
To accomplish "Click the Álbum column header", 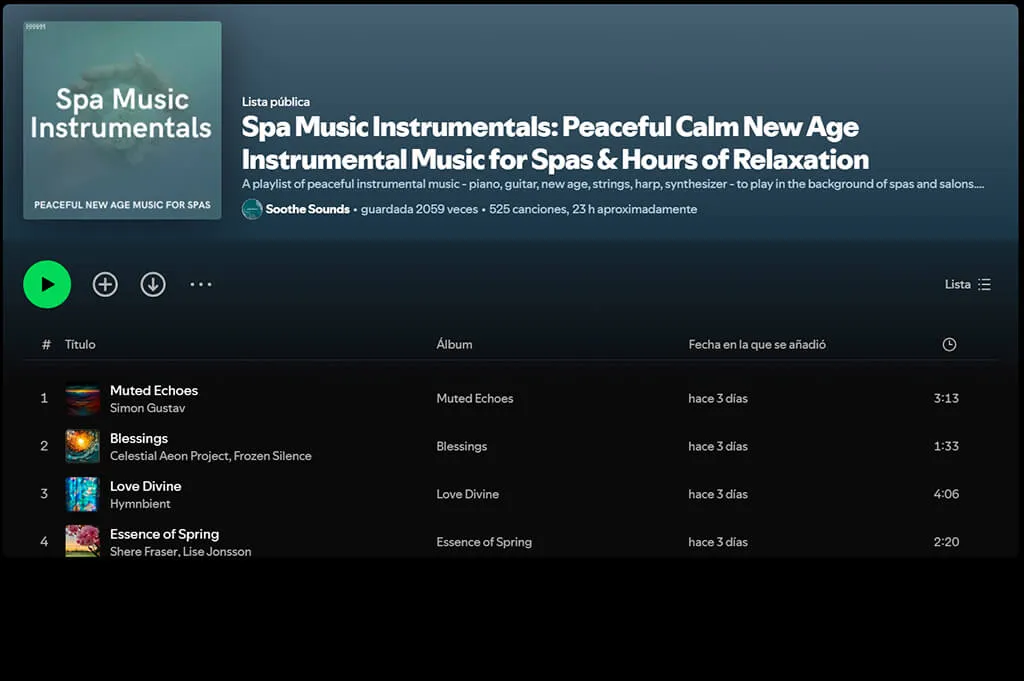I will point(454,344).
